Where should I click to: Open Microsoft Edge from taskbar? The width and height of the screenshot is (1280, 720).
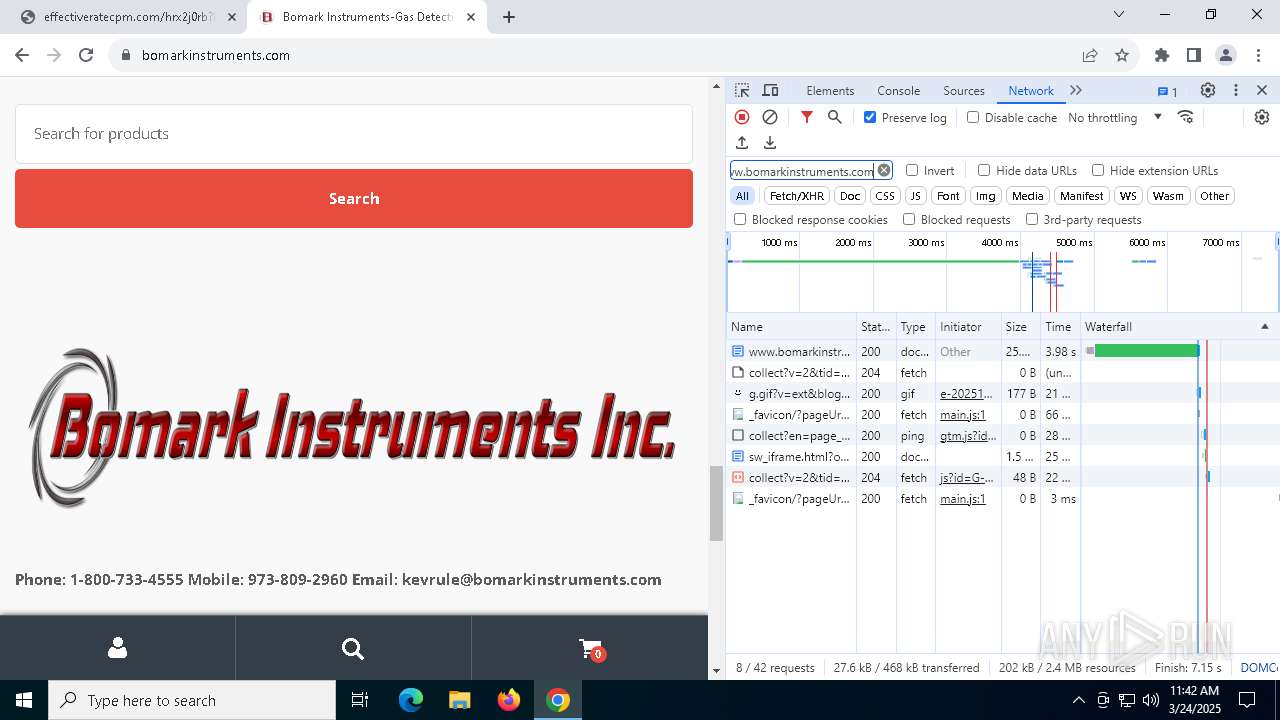click(411, 700)
